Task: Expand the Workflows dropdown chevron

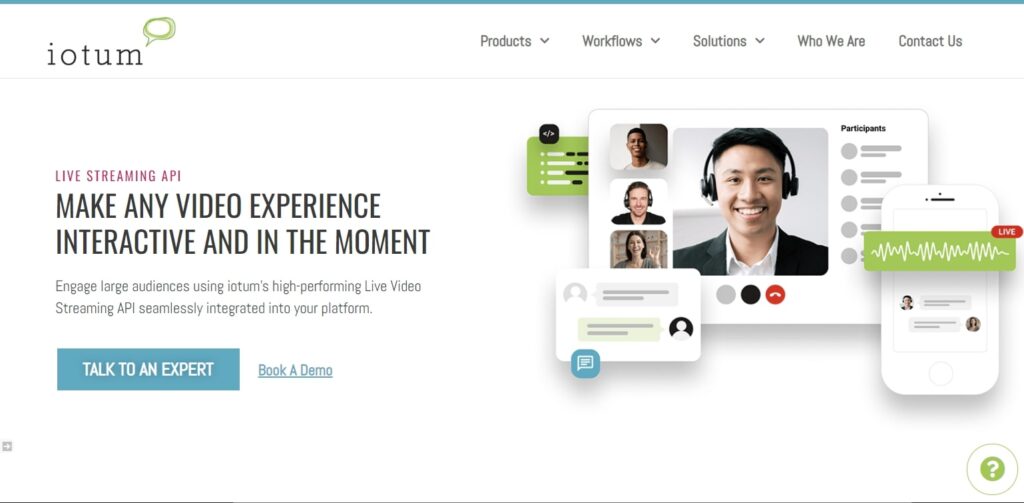Action: click(x=655, y=41)
